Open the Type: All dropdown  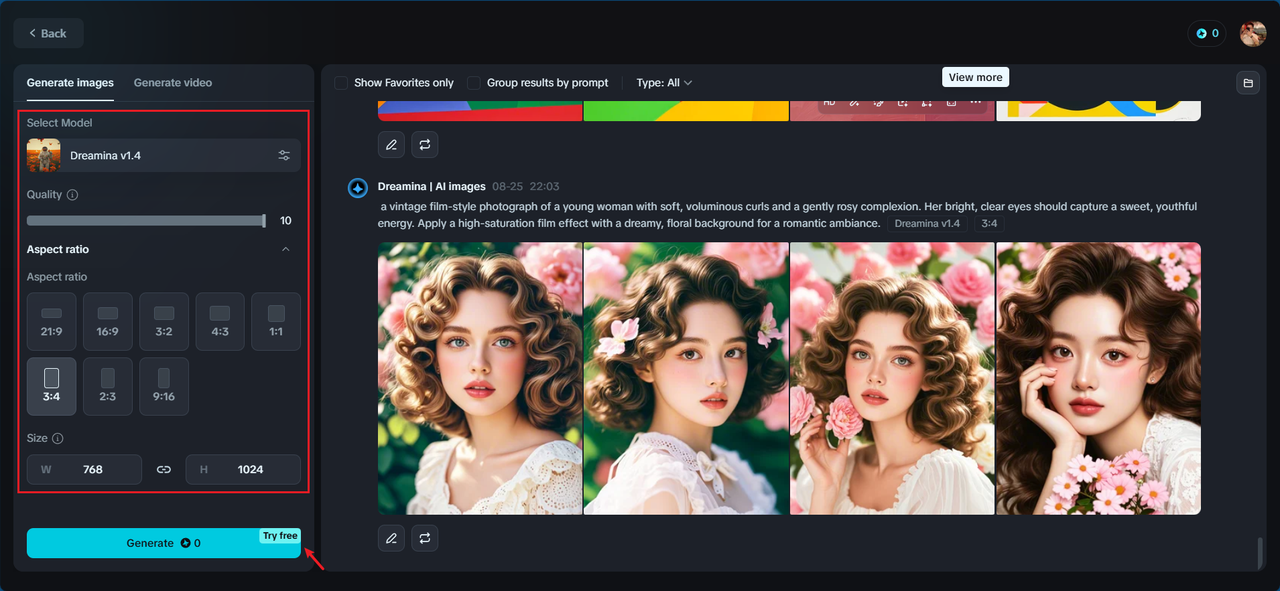(x=664, y=83)
